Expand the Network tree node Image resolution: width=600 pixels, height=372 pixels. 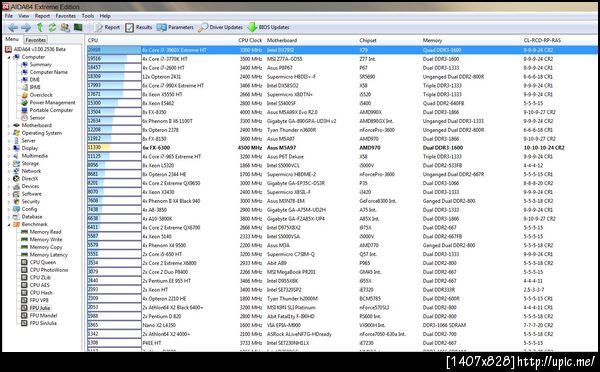pyautogui.click(x=9, y=171)
